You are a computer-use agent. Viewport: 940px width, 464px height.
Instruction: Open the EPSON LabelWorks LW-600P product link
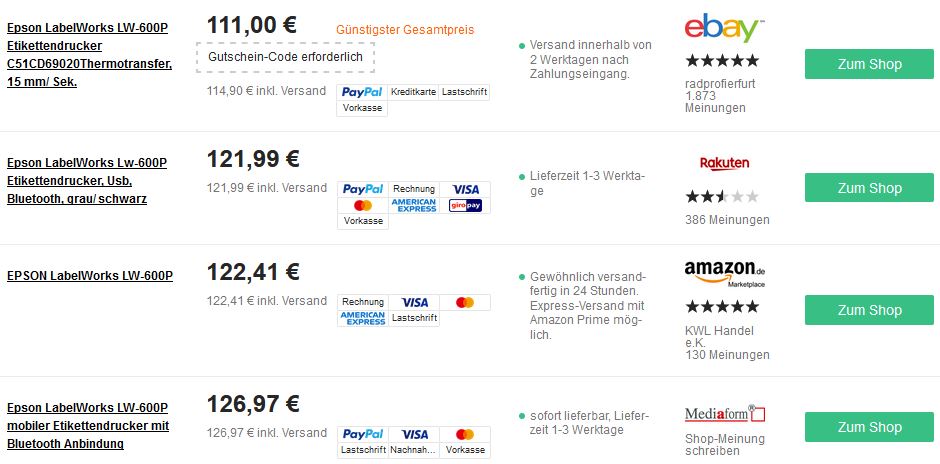click(90, 276)
